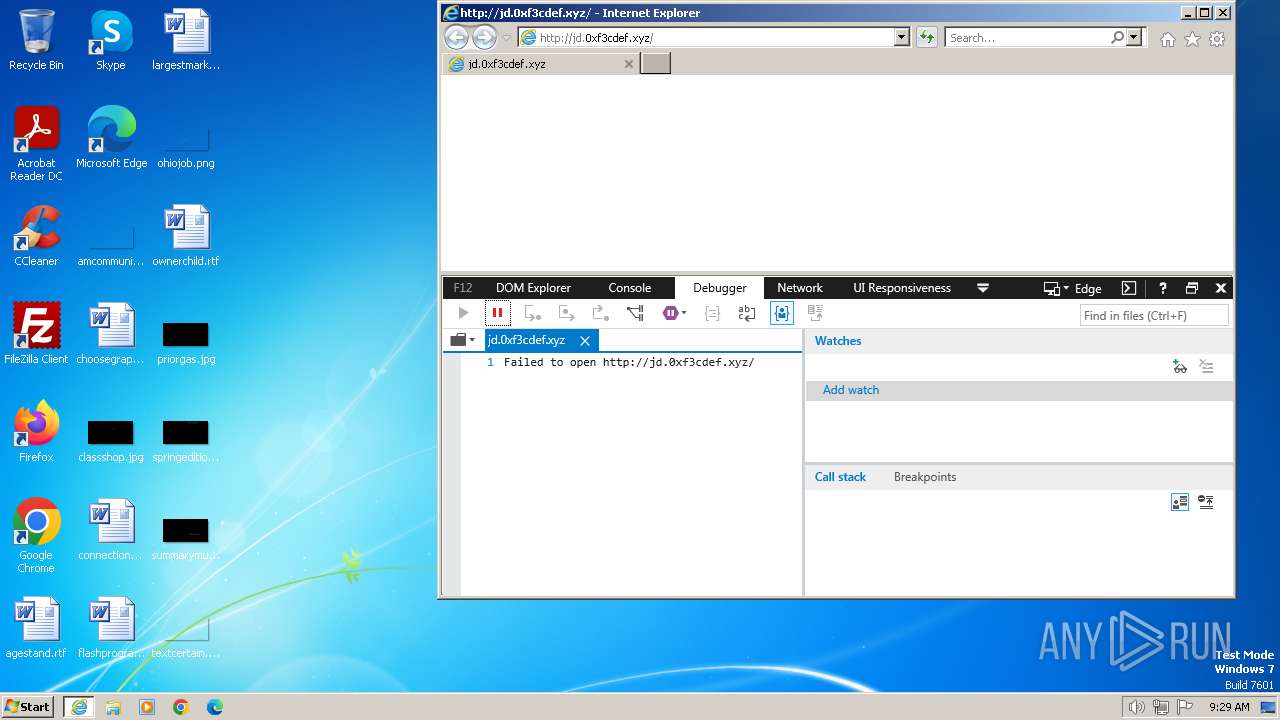Select the Recycle Bin desktop icon
The image size is (1280, 720).
click(x=36, y=40)
